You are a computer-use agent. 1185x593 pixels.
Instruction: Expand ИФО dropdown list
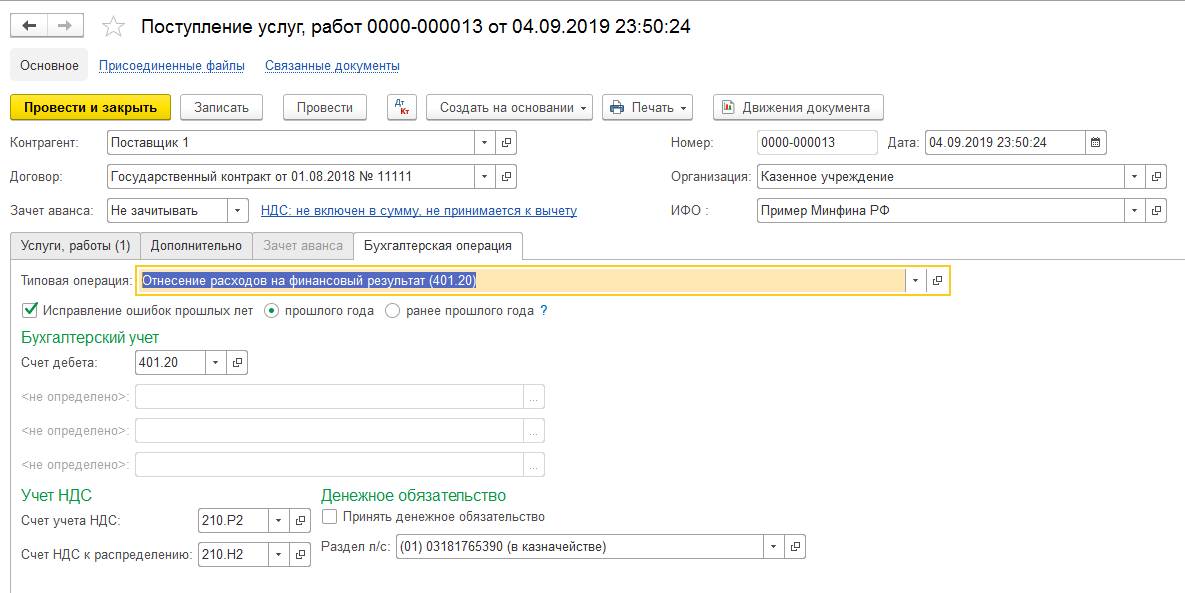point(1134,211)
